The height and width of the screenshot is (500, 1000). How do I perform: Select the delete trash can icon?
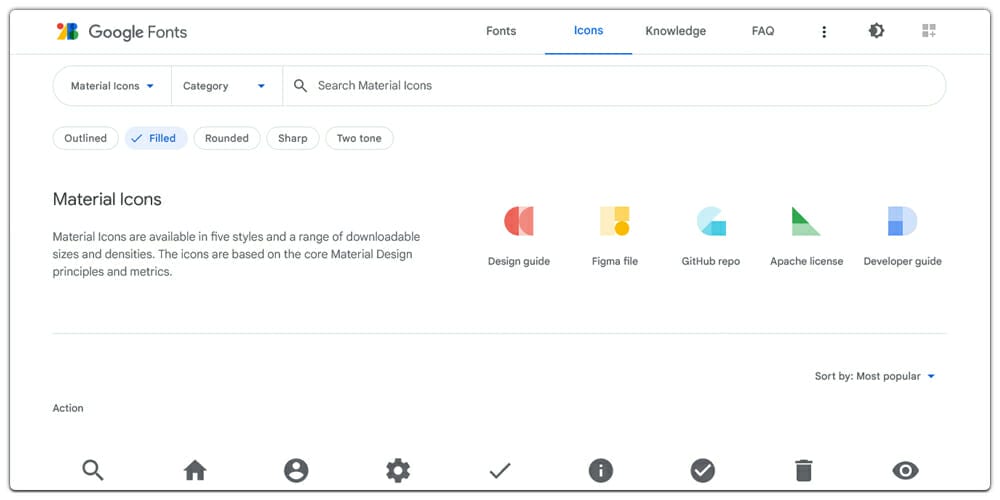point(804,471)
